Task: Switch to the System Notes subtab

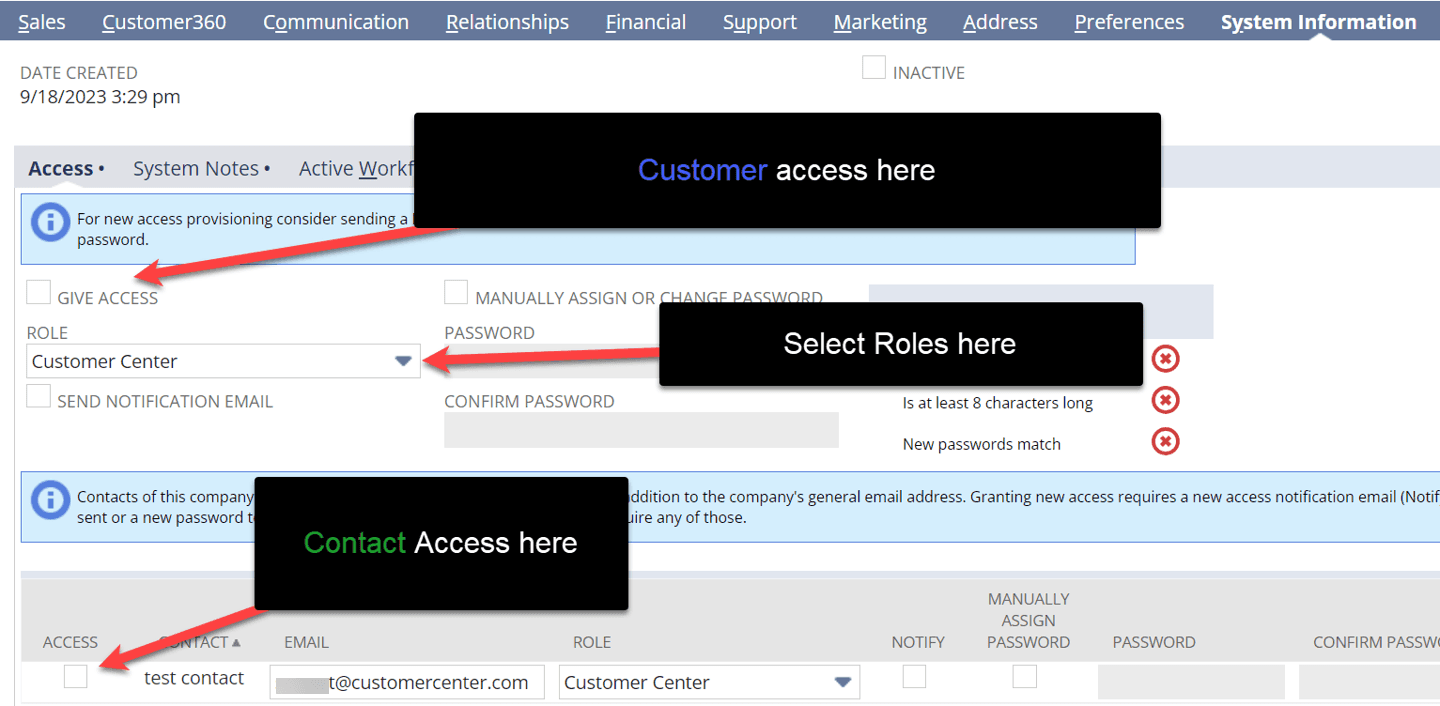Action: point(196,168)
